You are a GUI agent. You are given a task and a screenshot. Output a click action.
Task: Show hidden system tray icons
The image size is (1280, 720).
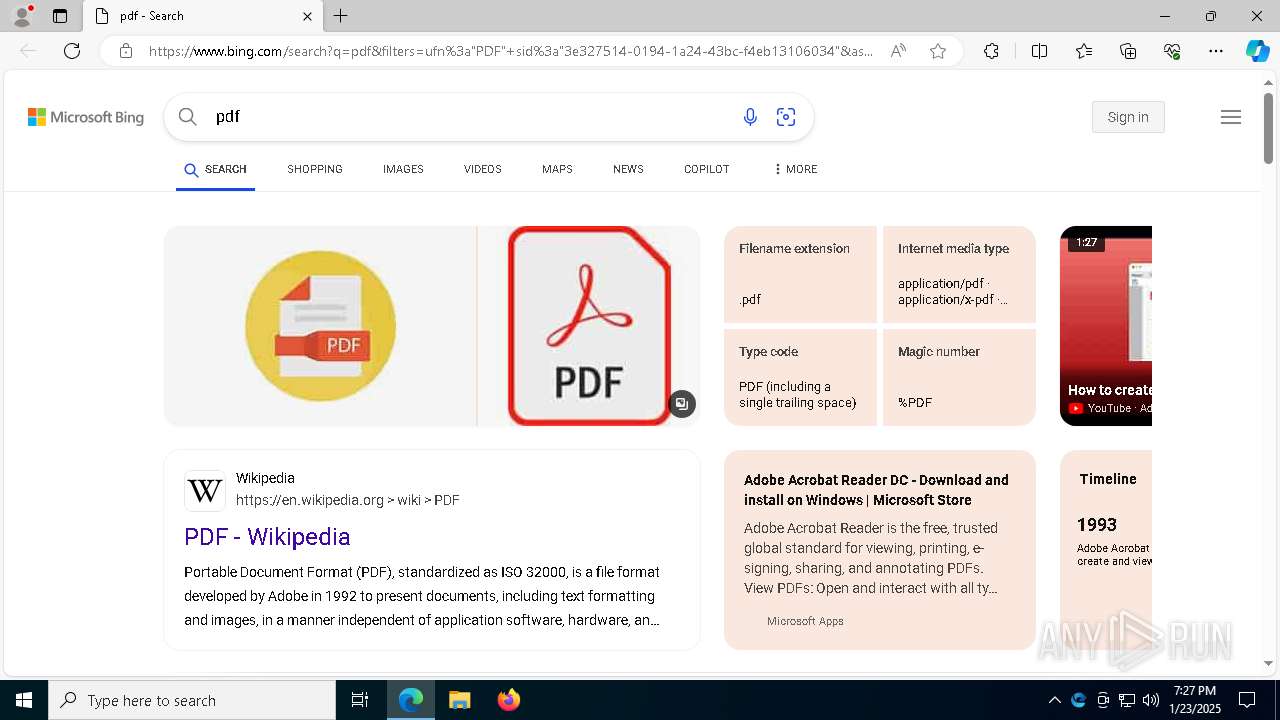tap(1054, 700)
